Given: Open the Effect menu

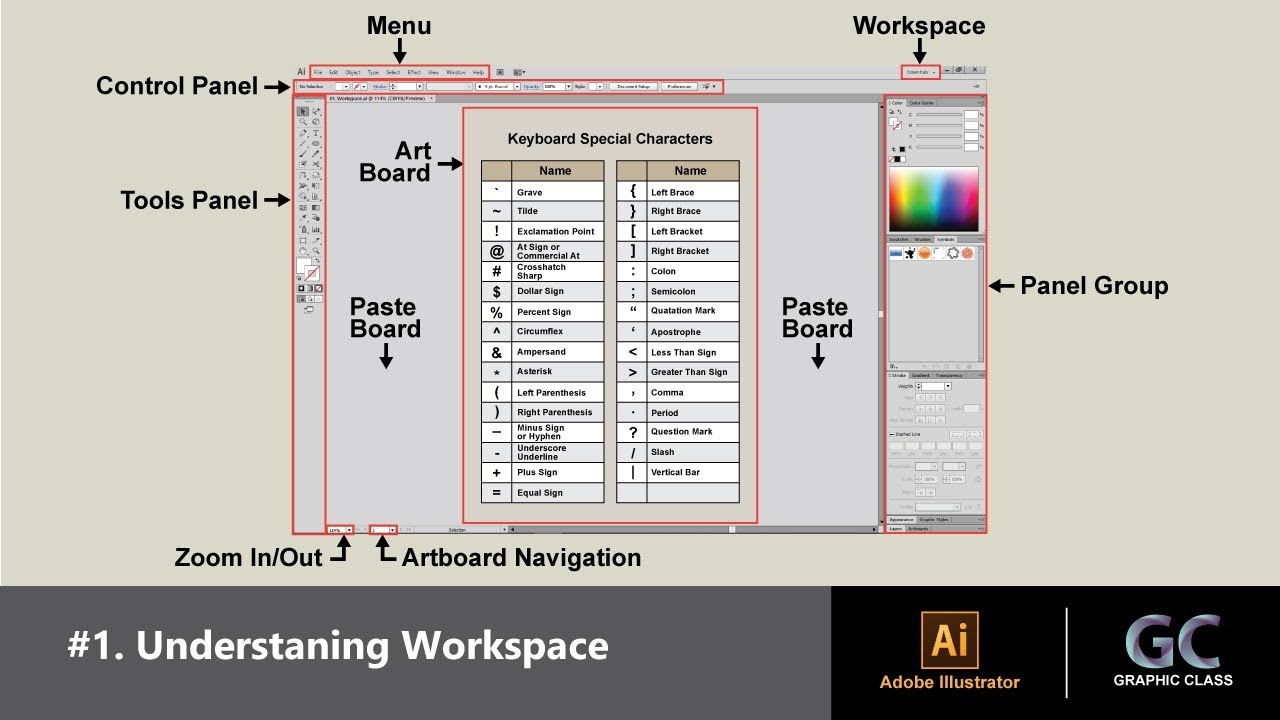Looking at the screenshot, I should point(414,72).
